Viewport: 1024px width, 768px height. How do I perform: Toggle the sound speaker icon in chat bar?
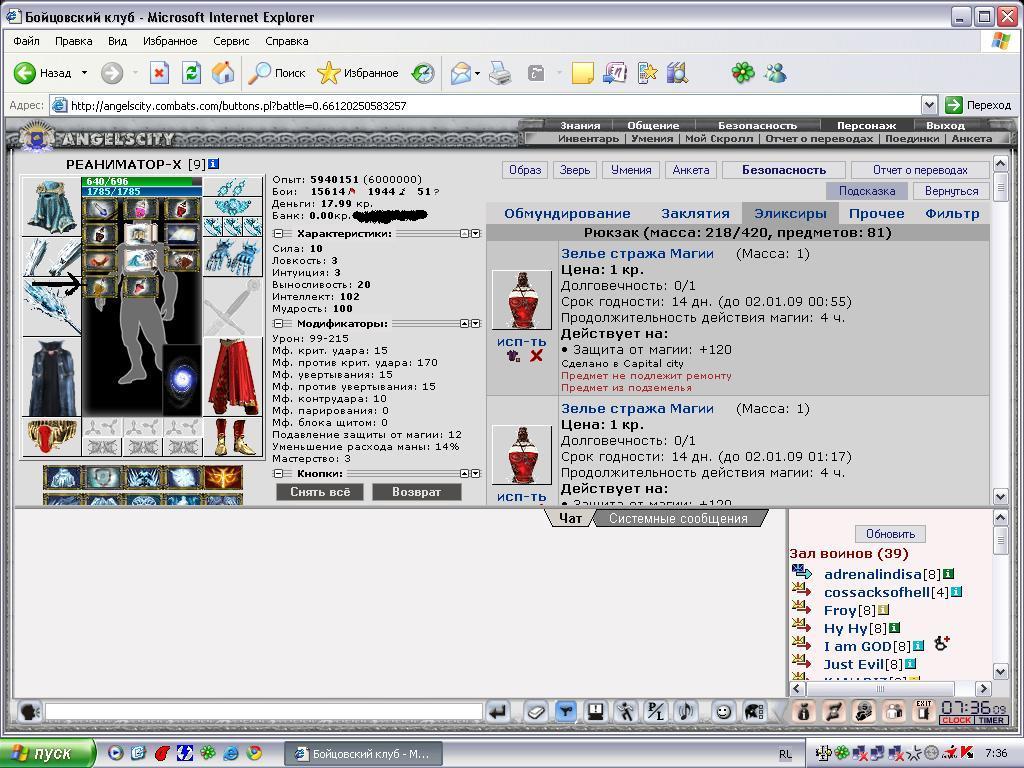click(687, 712)
